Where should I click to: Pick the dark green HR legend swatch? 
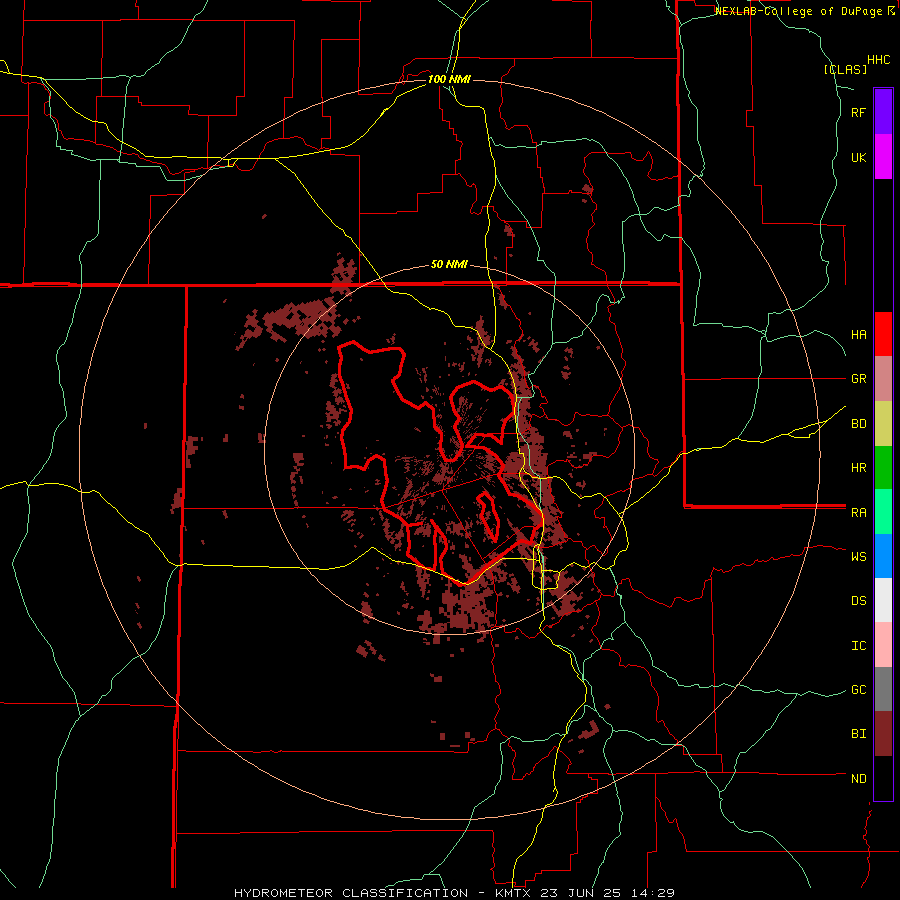click(883, 468)
